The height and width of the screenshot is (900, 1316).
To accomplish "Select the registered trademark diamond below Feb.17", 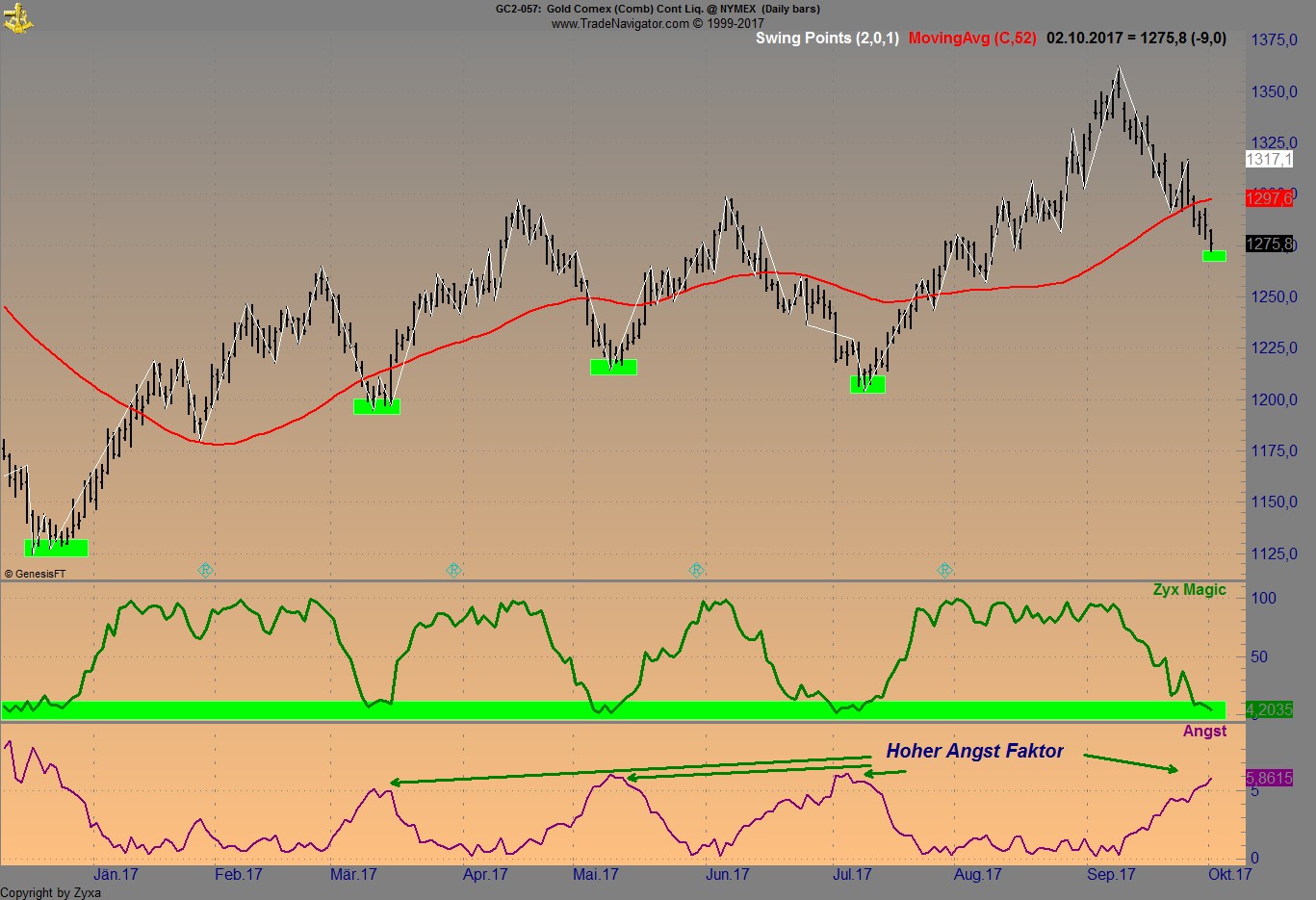I will [205, 570].
